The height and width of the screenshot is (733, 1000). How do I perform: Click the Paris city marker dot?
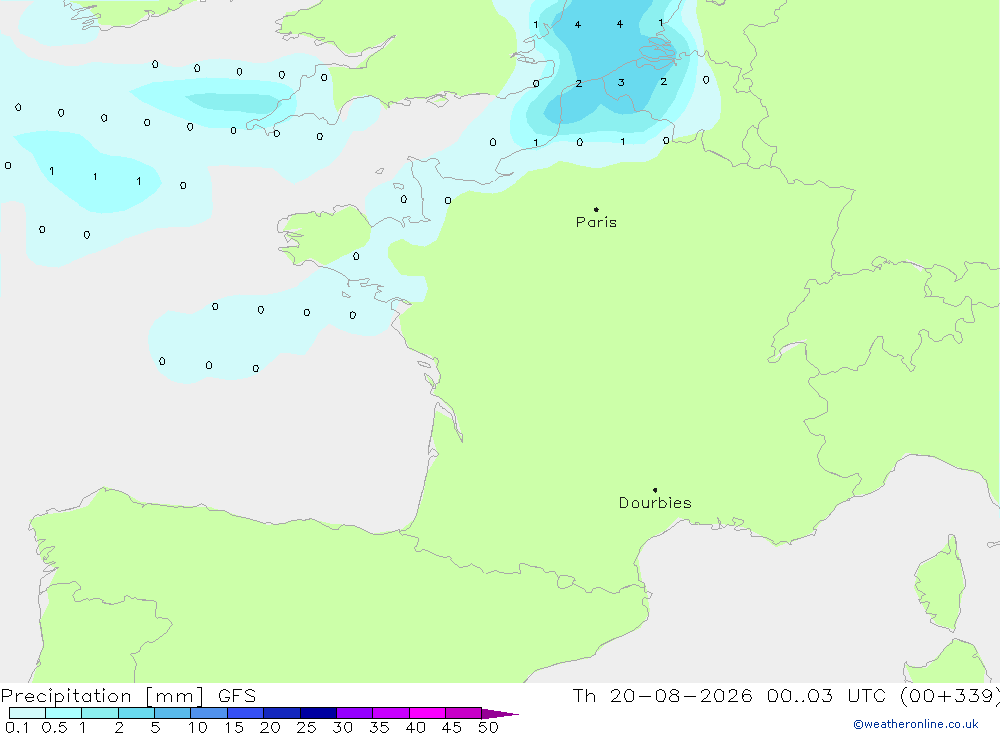[596, 209]
